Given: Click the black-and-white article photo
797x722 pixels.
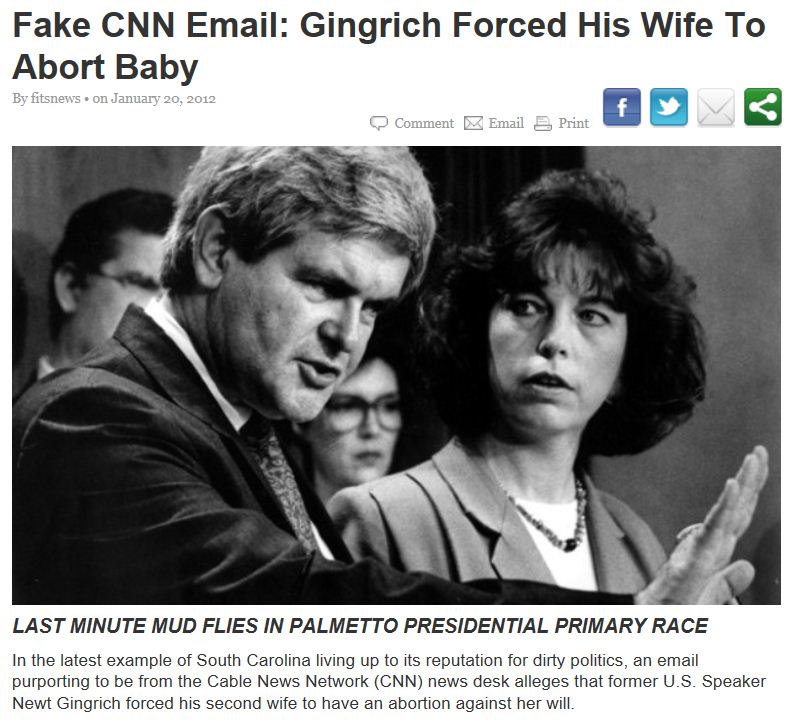Looking at the screenshot, I should [x=396, y=375].
